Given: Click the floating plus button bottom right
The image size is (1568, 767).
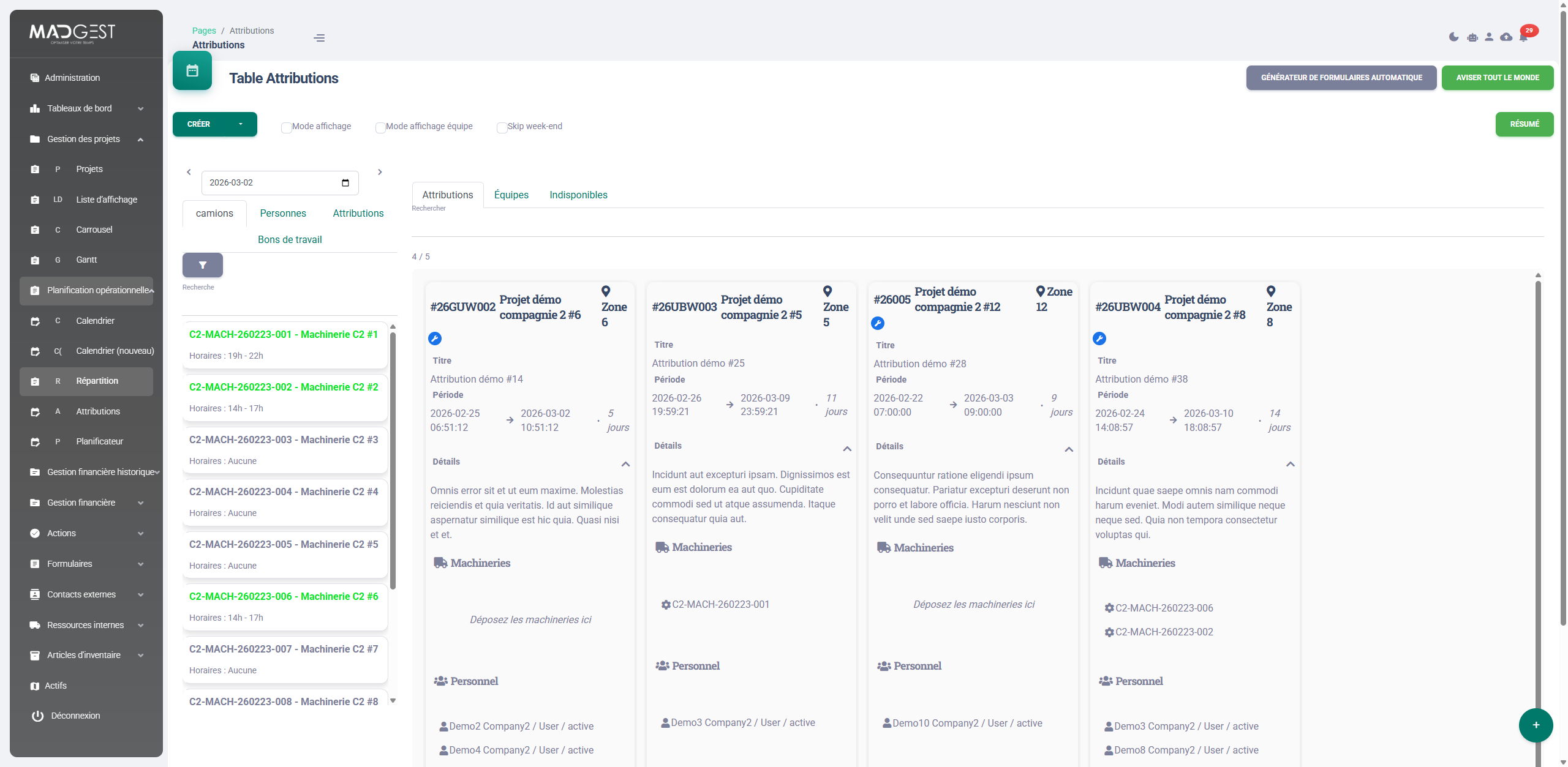Looking at the screenshot, I should coord(1536,725).
